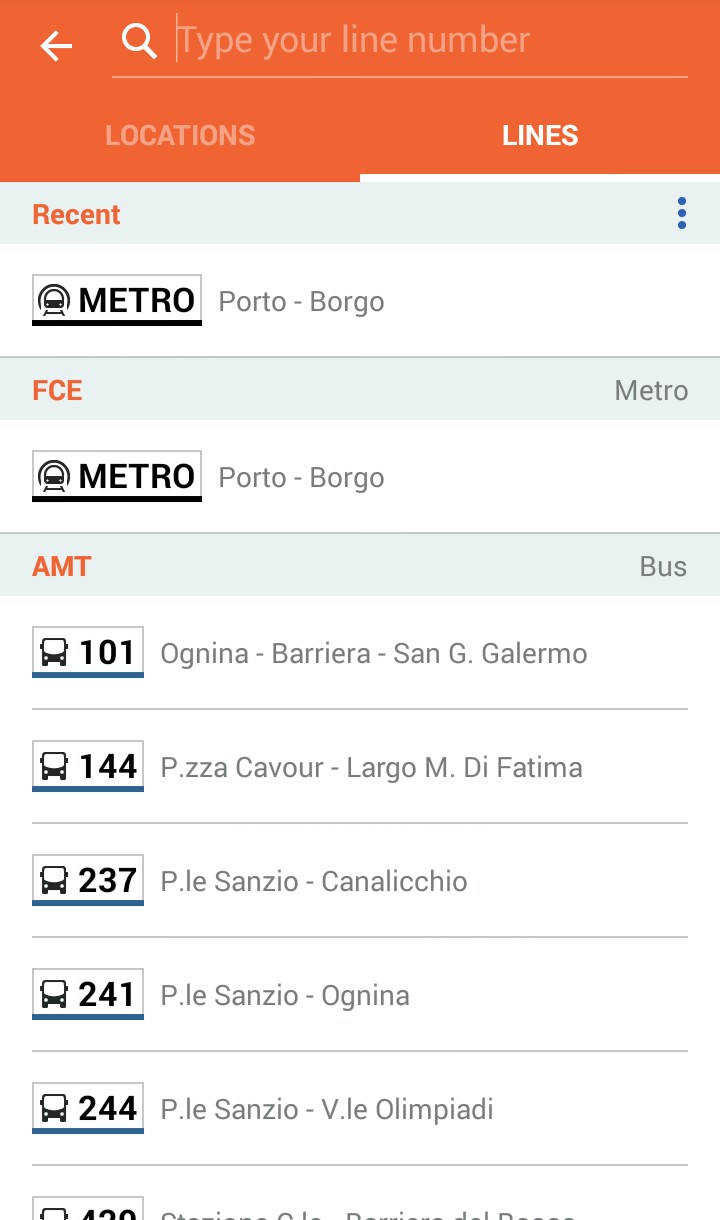Open Ognina - Barriera - San G. Galermo route
The width and height of the screenshot is (720, 1220).
[x=374, y=654]
